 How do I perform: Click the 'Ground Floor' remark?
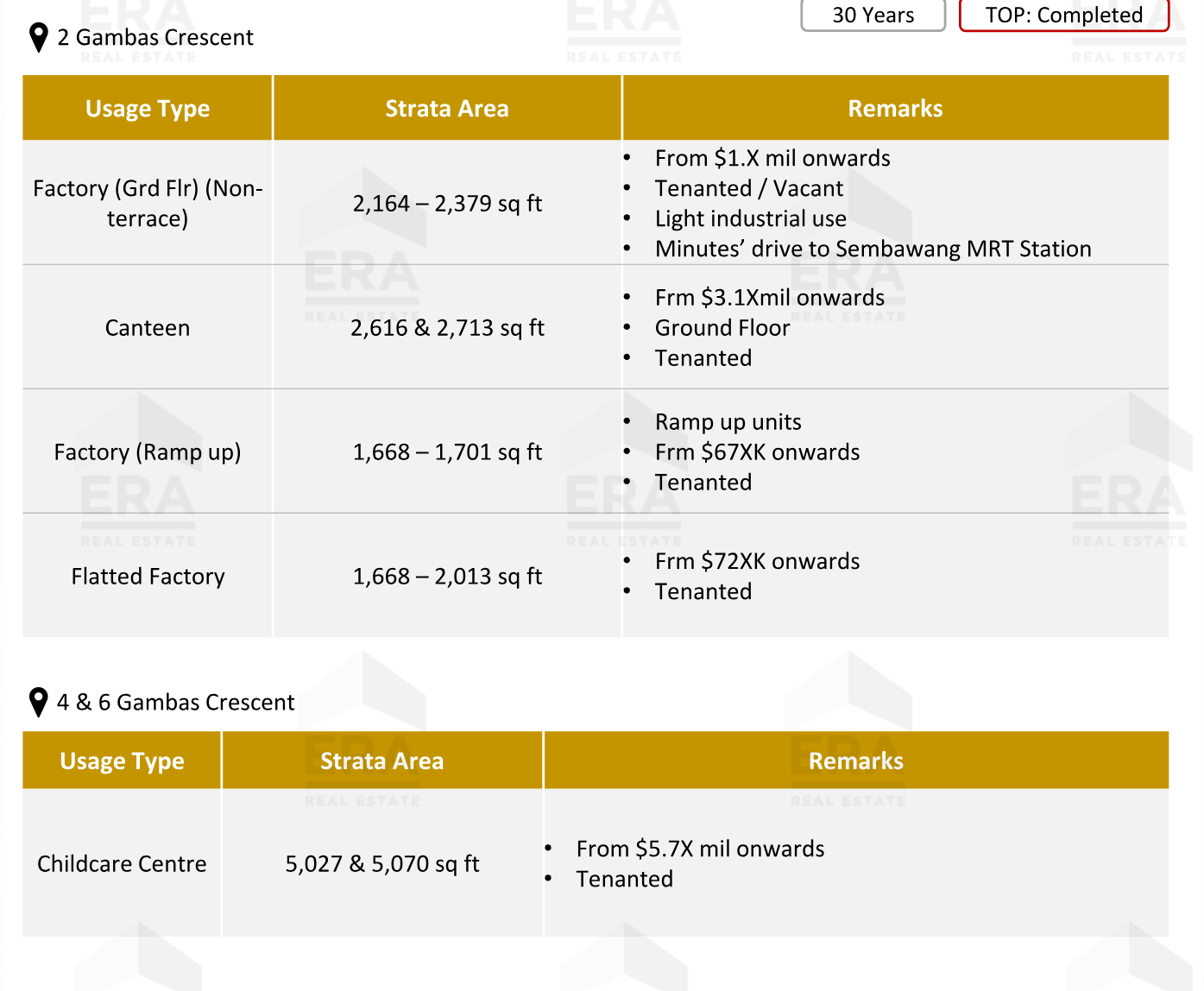(x=722, y=328)
